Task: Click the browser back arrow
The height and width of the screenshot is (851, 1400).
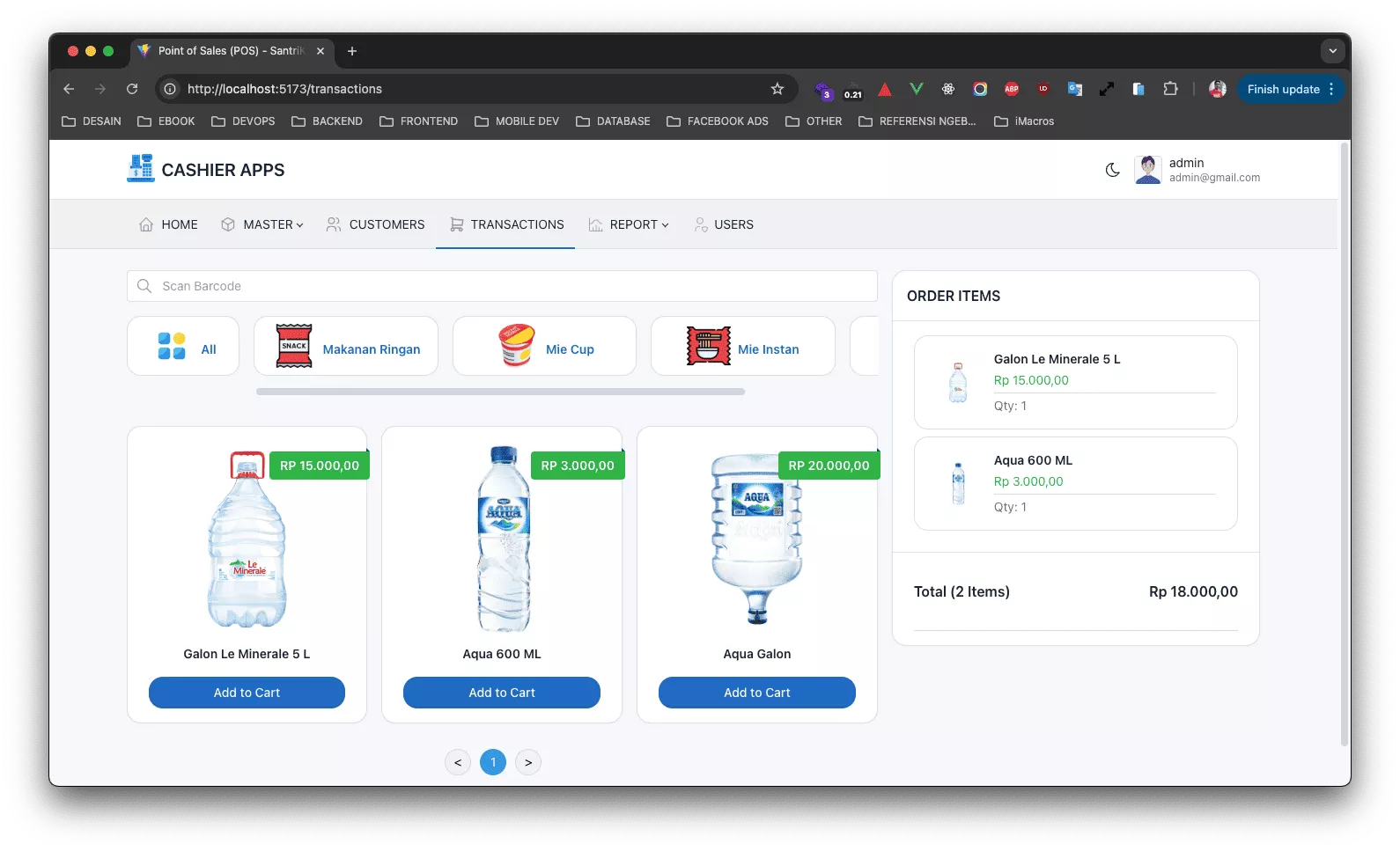Action: click(x=69, y=89)
